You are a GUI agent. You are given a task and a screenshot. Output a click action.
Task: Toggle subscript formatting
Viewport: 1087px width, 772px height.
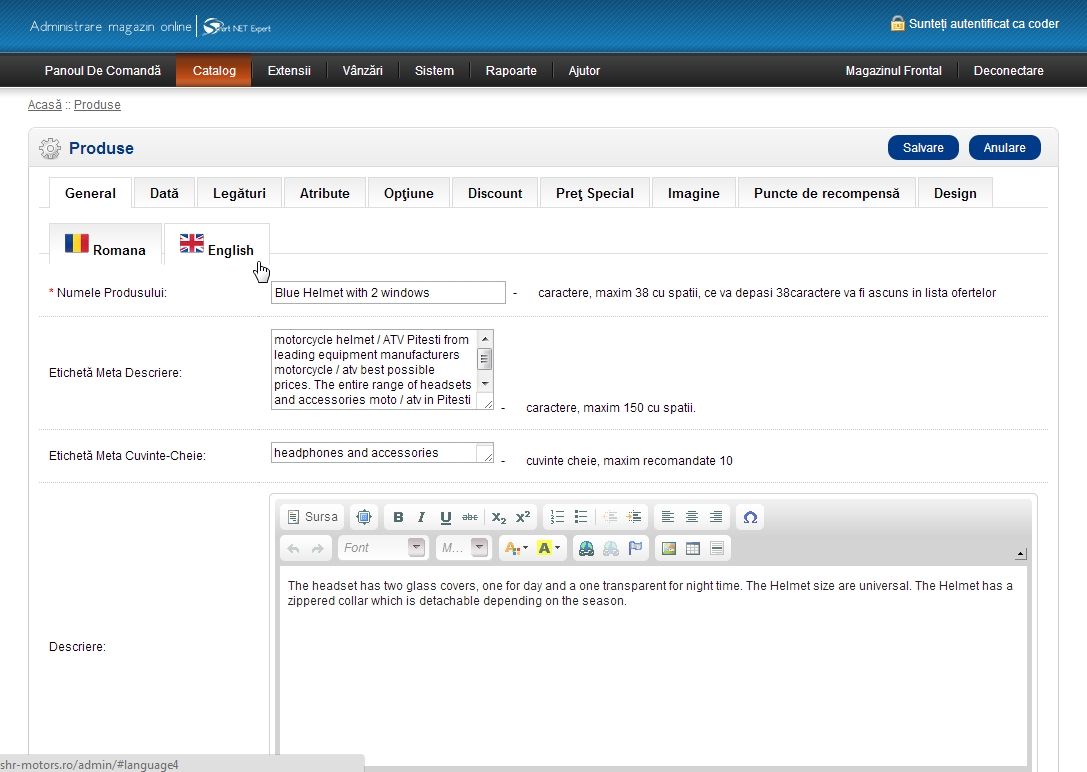(x=498, y=517)
